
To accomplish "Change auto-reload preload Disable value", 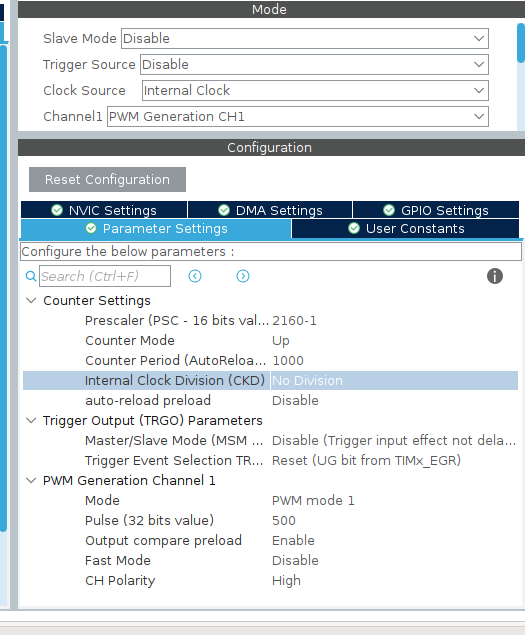I will 295,401.
